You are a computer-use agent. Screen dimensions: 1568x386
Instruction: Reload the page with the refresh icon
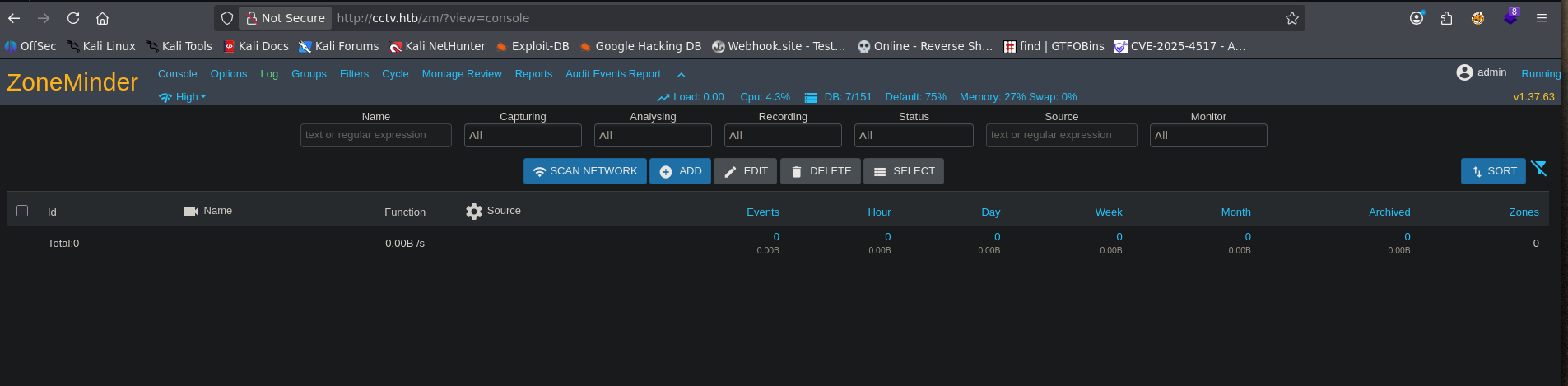coord(73,18)
